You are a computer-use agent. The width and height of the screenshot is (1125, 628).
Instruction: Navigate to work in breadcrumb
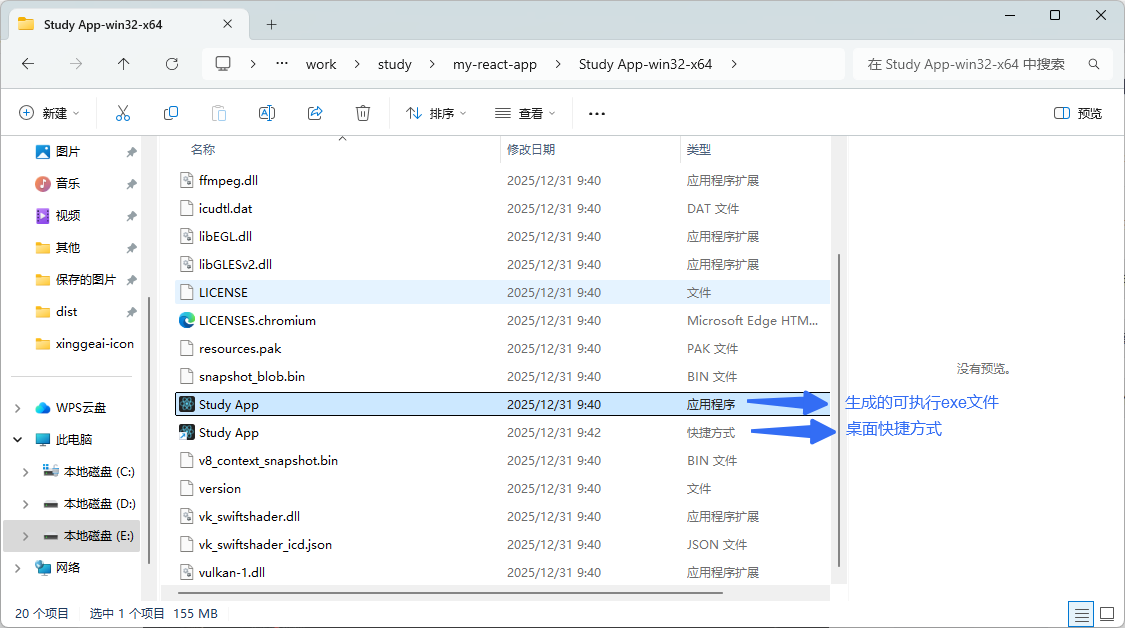[x=321, y=64]
